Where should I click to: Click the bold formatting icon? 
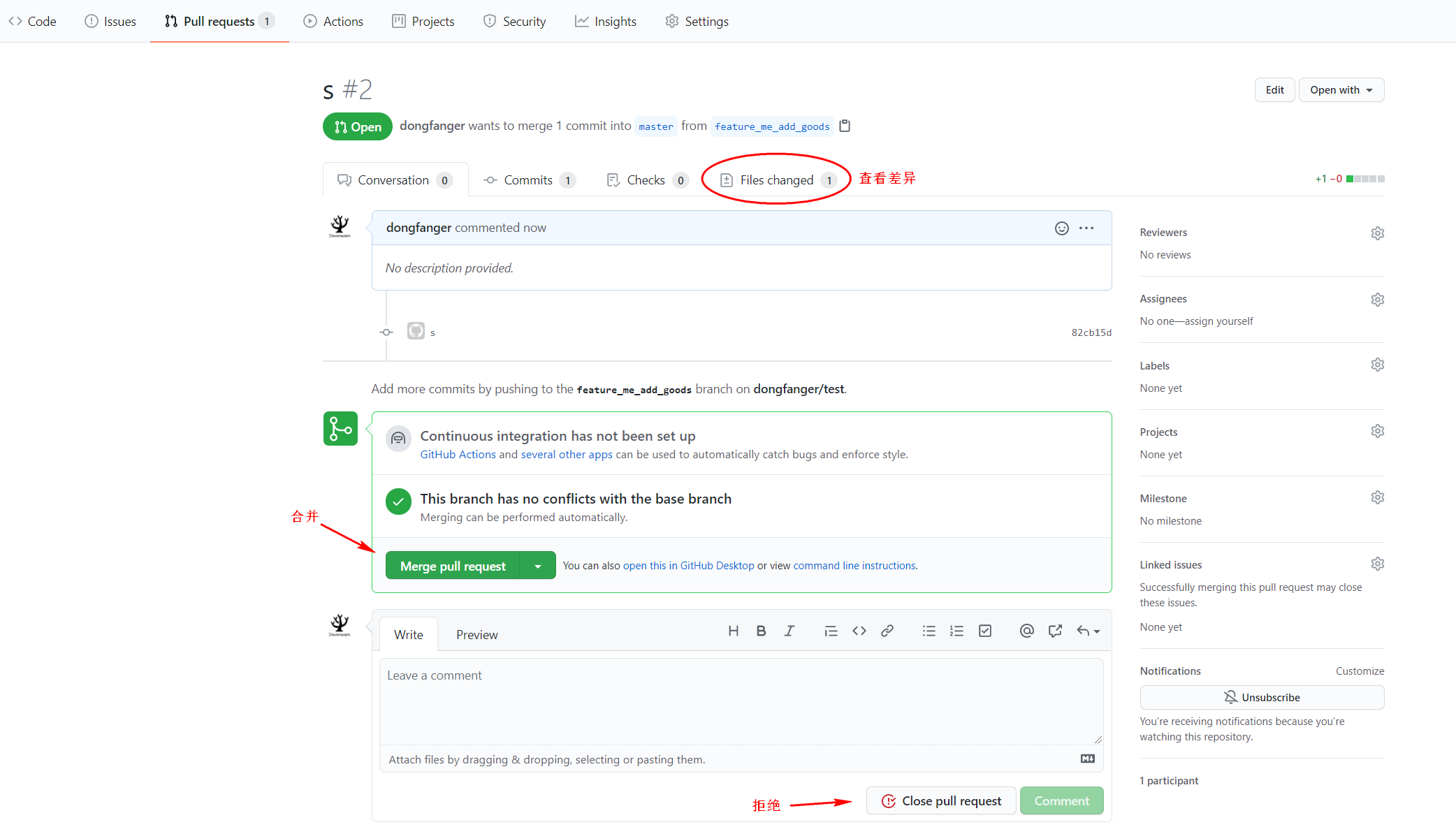(761, 631)
